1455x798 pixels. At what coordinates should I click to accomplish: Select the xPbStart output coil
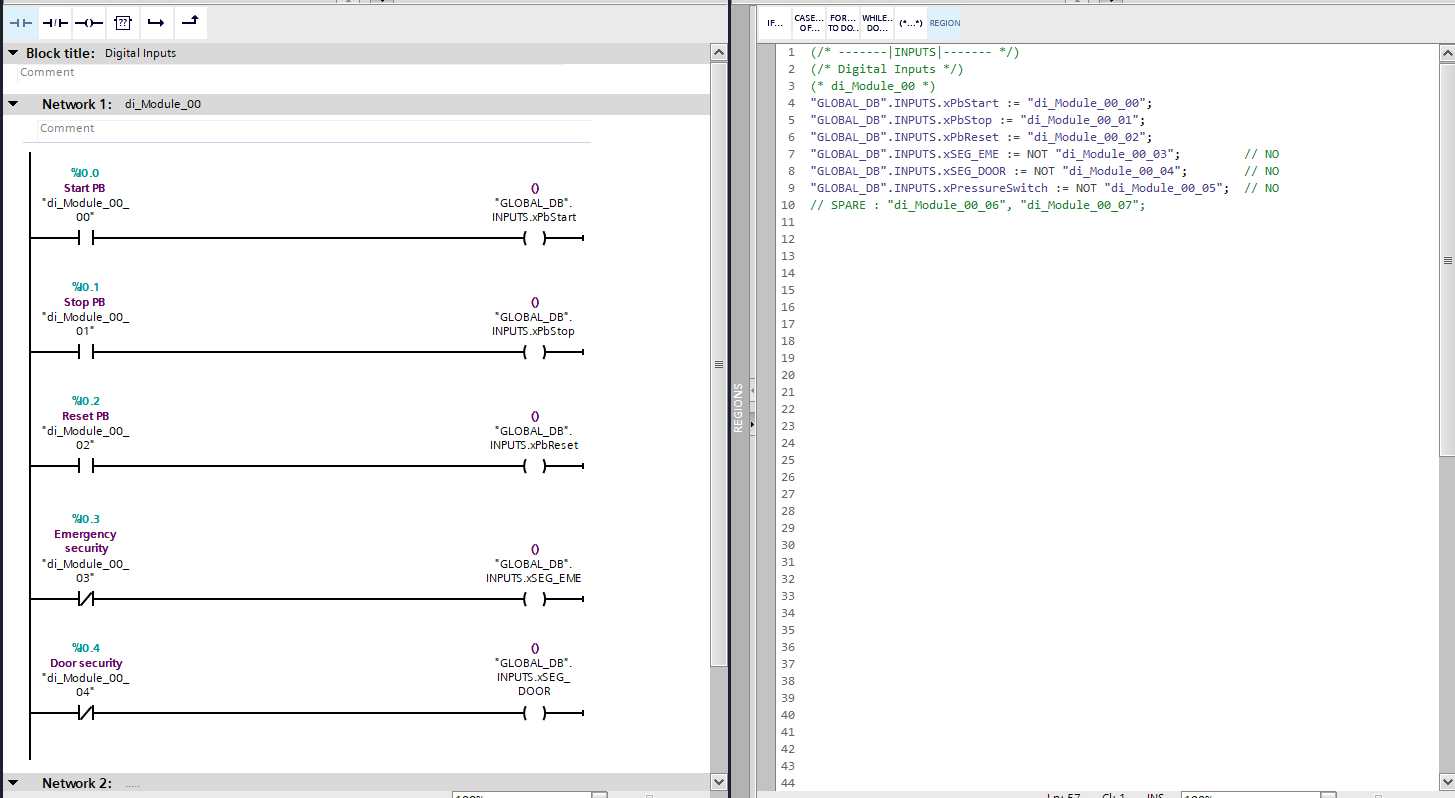click(535, 239)
